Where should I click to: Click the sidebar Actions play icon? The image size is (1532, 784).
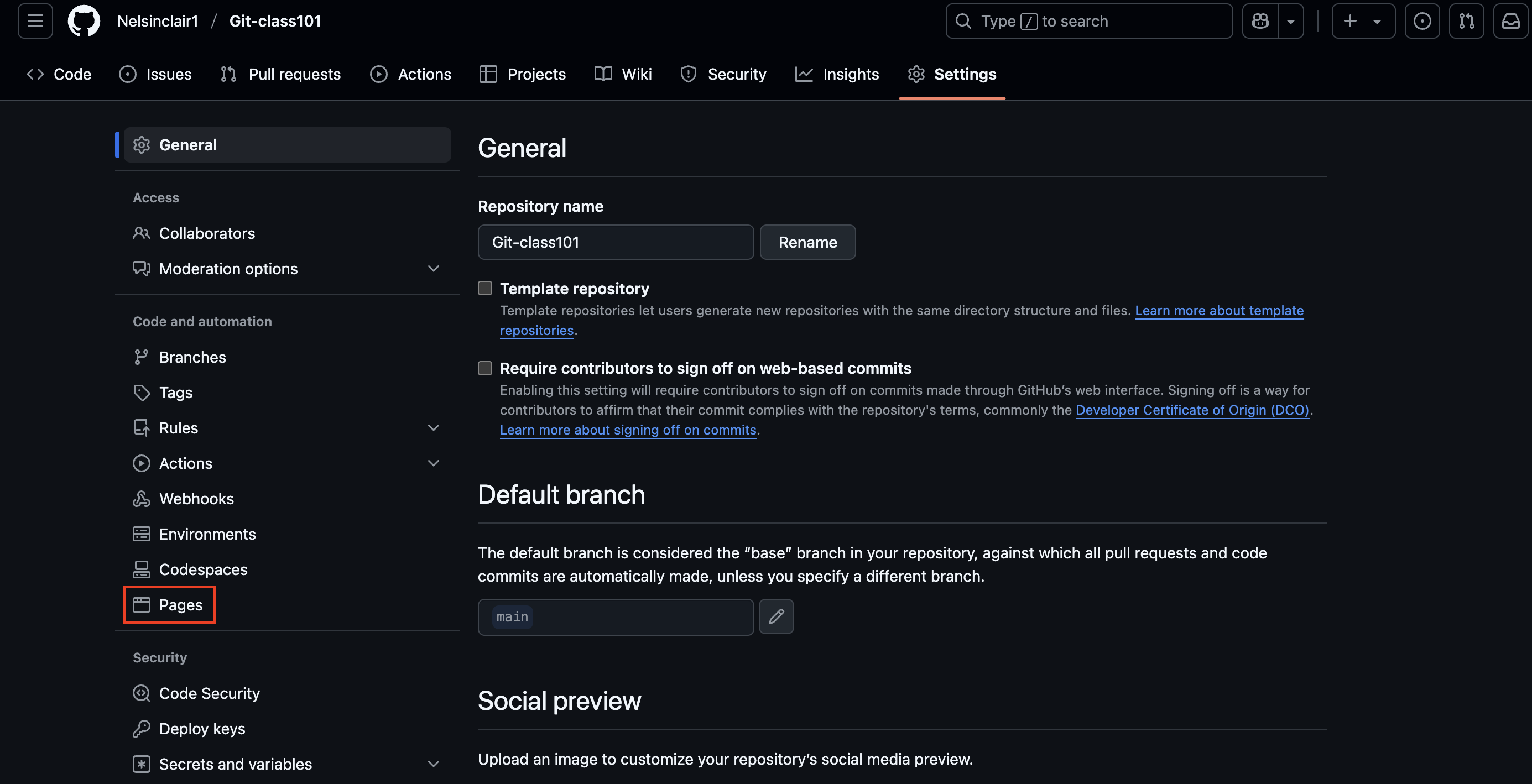[142, 463]
